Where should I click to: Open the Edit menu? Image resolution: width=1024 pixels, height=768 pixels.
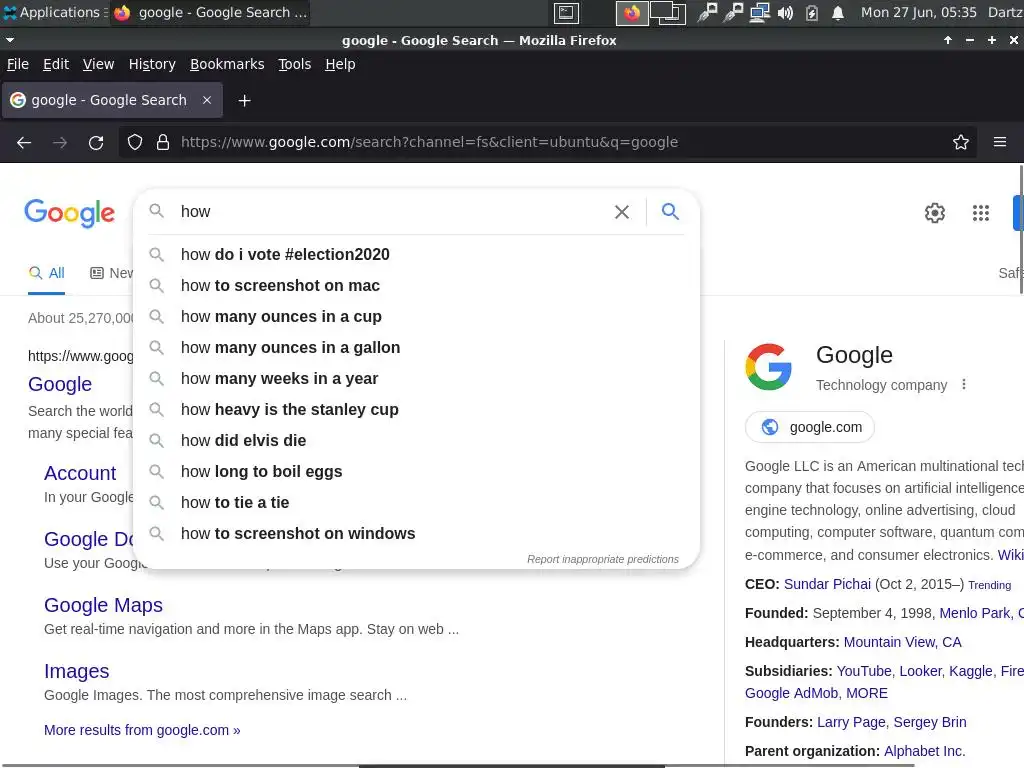coord(56,64)
